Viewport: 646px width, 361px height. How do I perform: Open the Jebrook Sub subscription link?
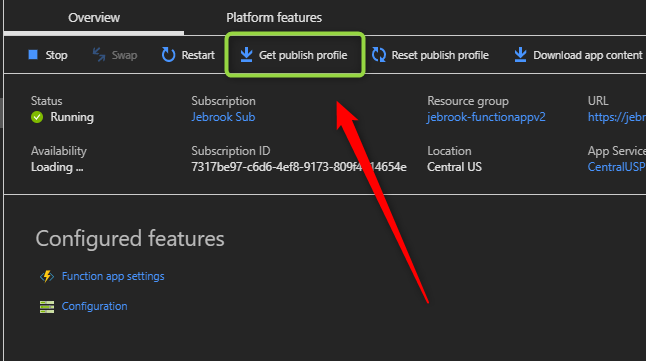click(223, 117)
